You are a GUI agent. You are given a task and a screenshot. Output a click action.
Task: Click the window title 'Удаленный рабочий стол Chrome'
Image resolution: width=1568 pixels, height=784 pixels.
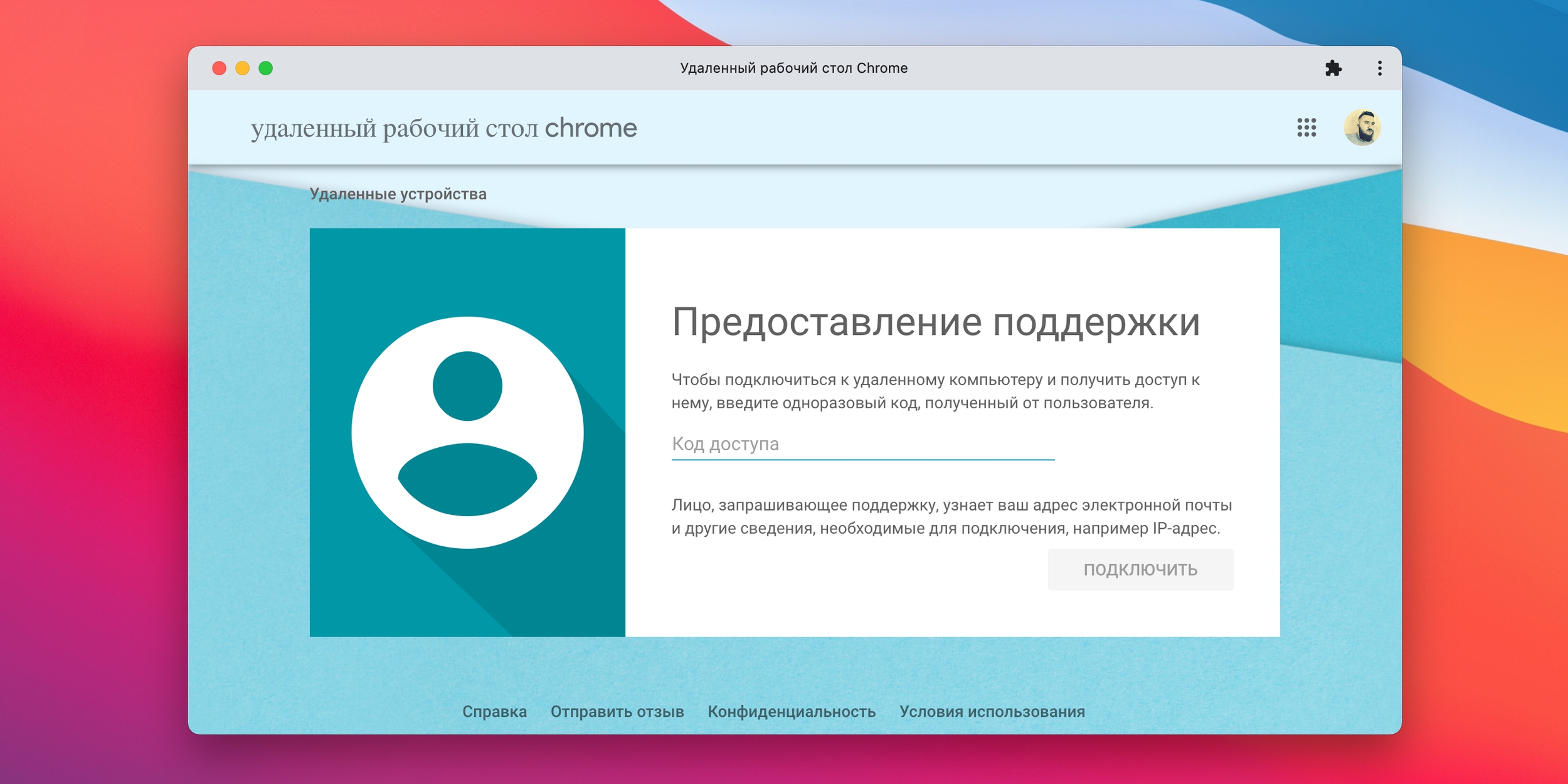(x=793, y=68)
